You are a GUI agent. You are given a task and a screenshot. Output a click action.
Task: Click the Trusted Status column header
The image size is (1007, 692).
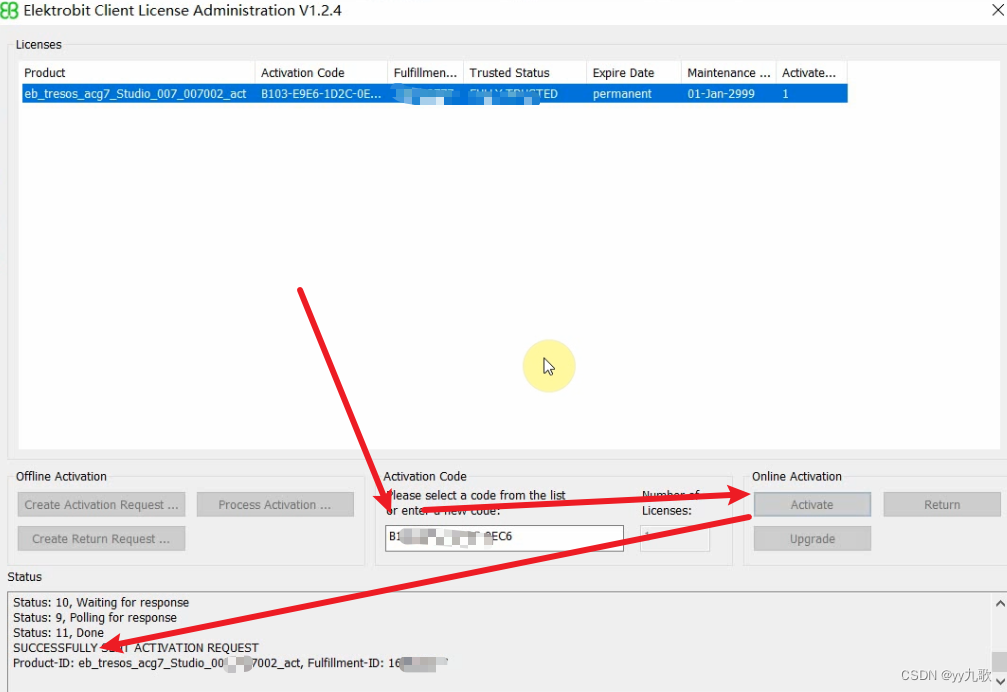click(525, 73)
